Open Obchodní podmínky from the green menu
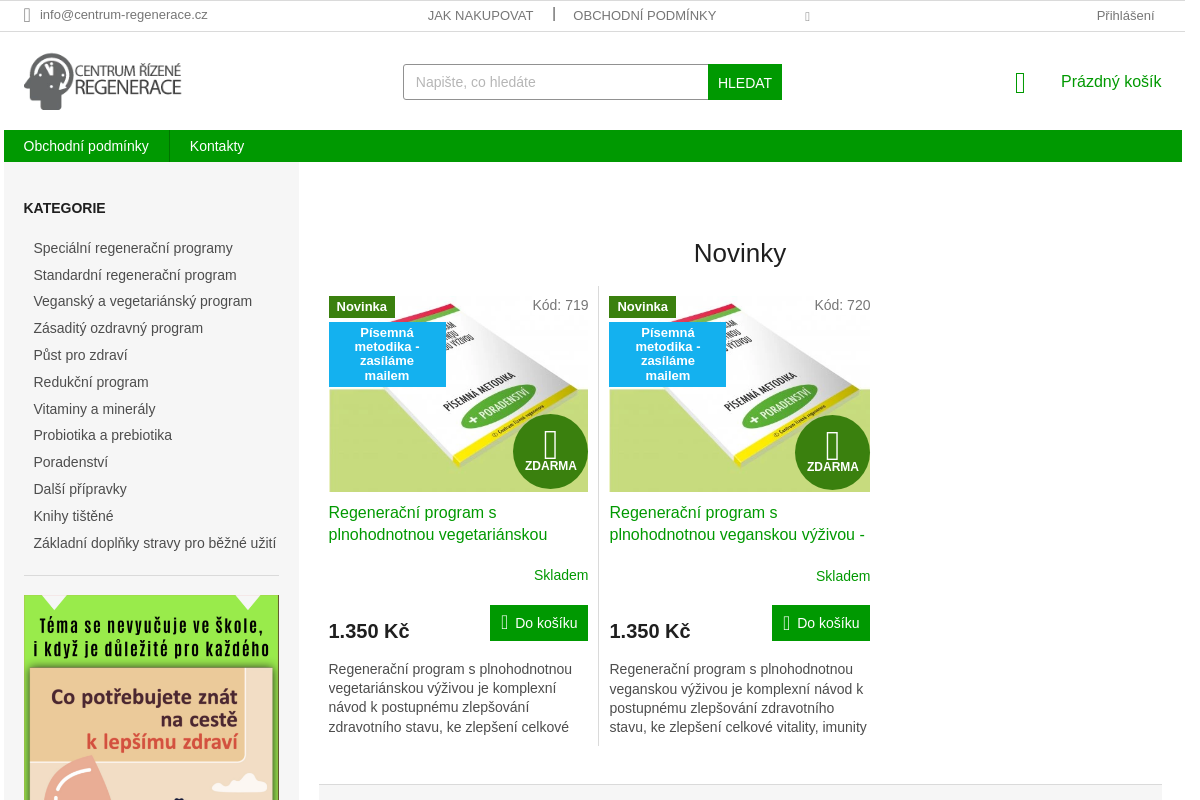Screen dimensions: 1200x800 click(87, 145)
